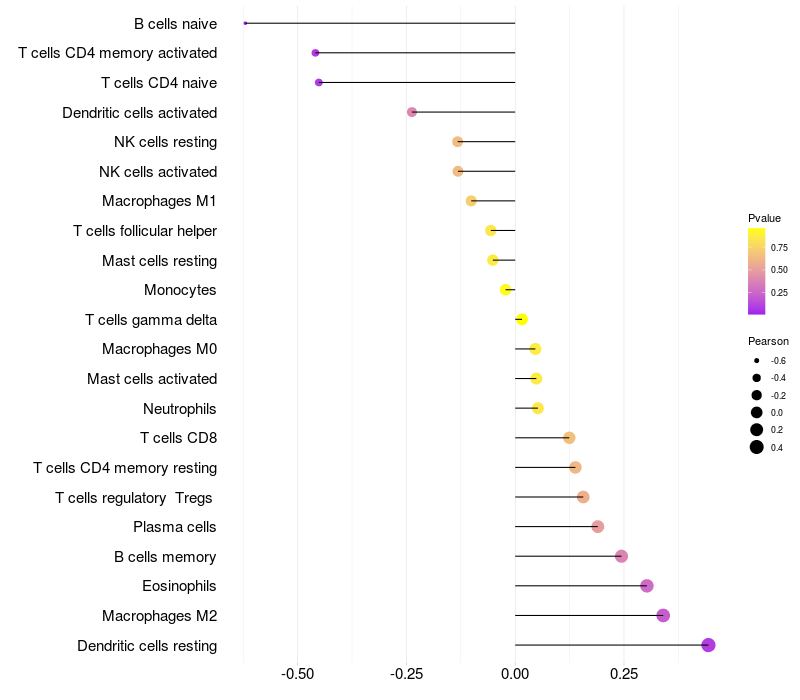This screenshot has width=800, height=700.
Task: Click the Pvalue color gradient bar
Action: 757,271
